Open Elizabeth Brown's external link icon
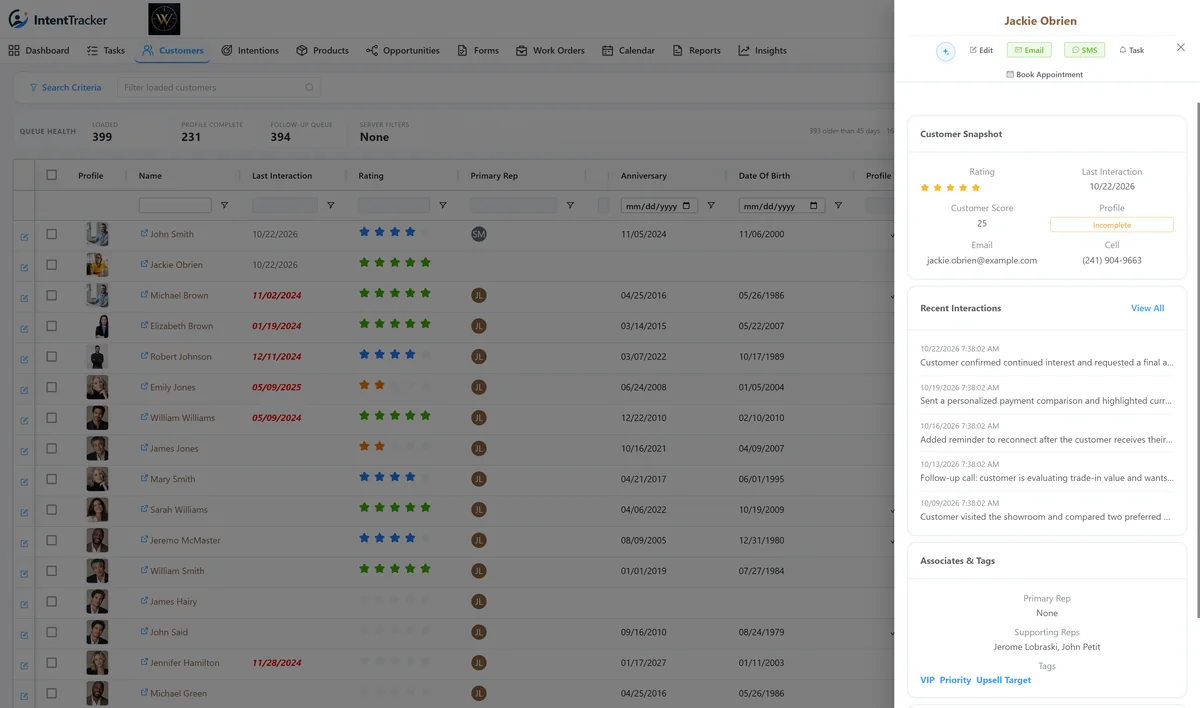 (144, 325)
